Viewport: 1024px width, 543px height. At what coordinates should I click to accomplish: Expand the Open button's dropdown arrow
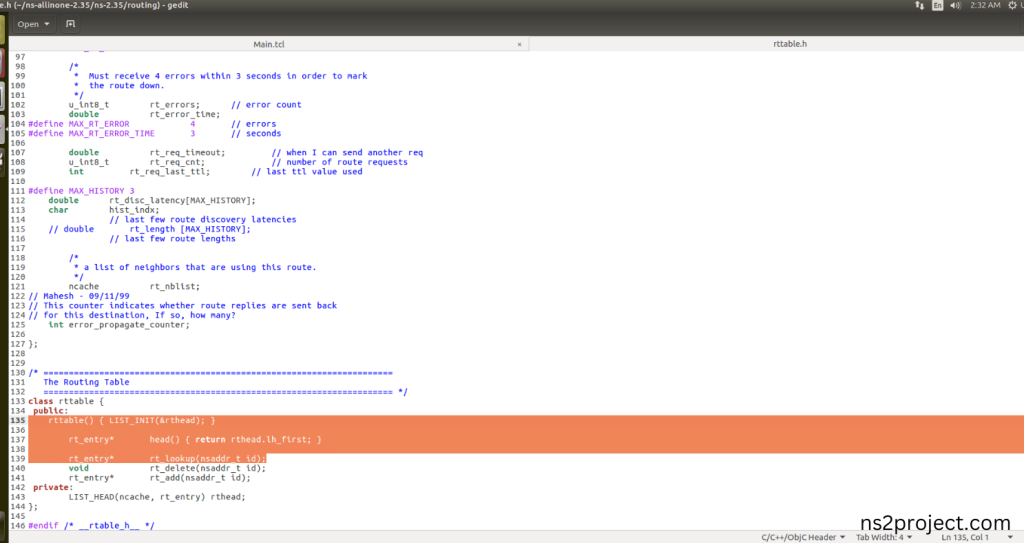[47, 24]
